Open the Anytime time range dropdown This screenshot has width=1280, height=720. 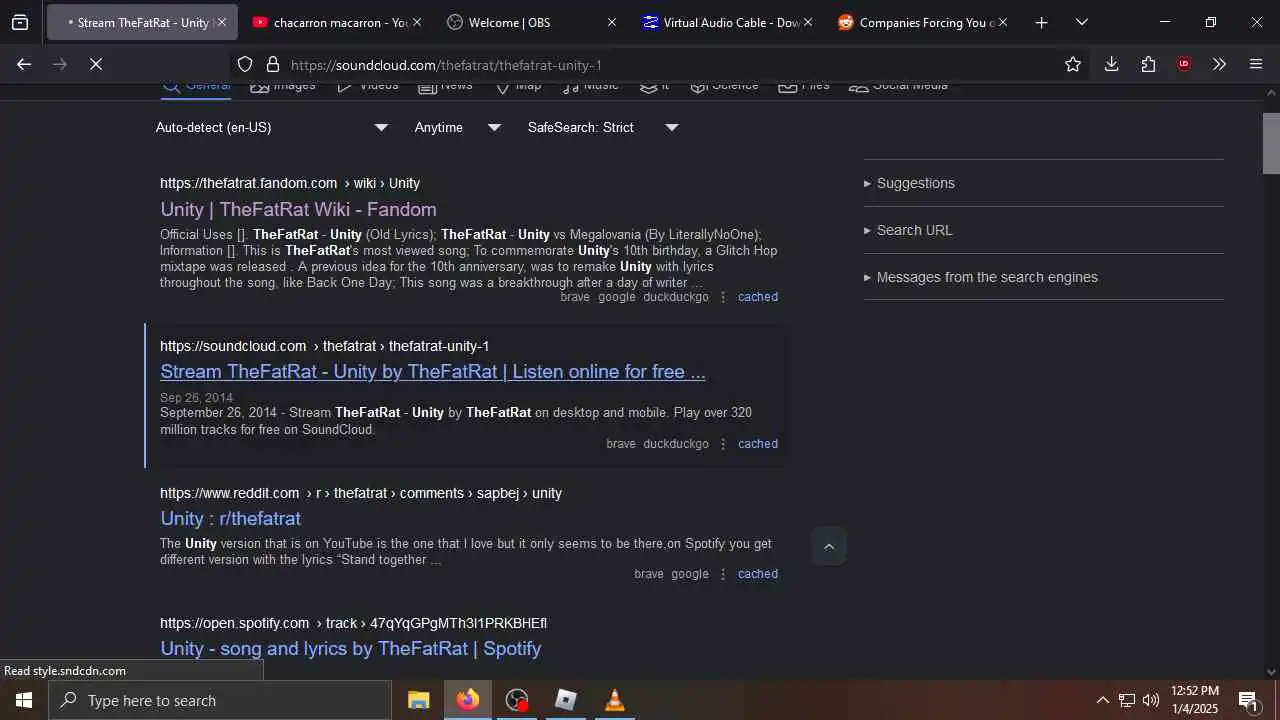coord(458,127)
